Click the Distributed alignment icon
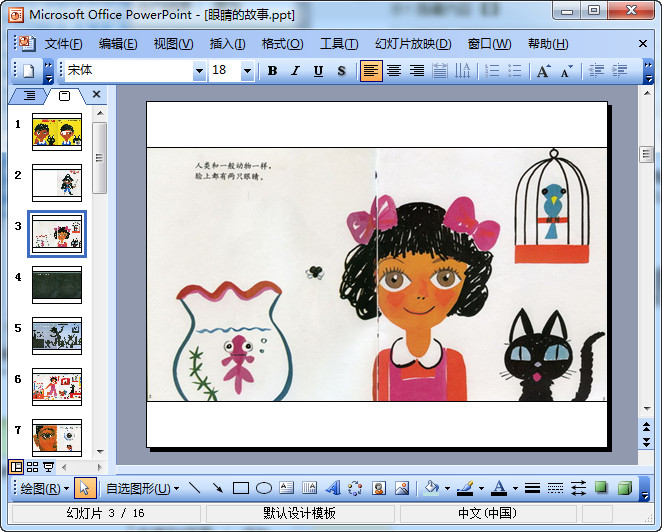This screenshot has height=532, width=662. click(x=440, y=71)
